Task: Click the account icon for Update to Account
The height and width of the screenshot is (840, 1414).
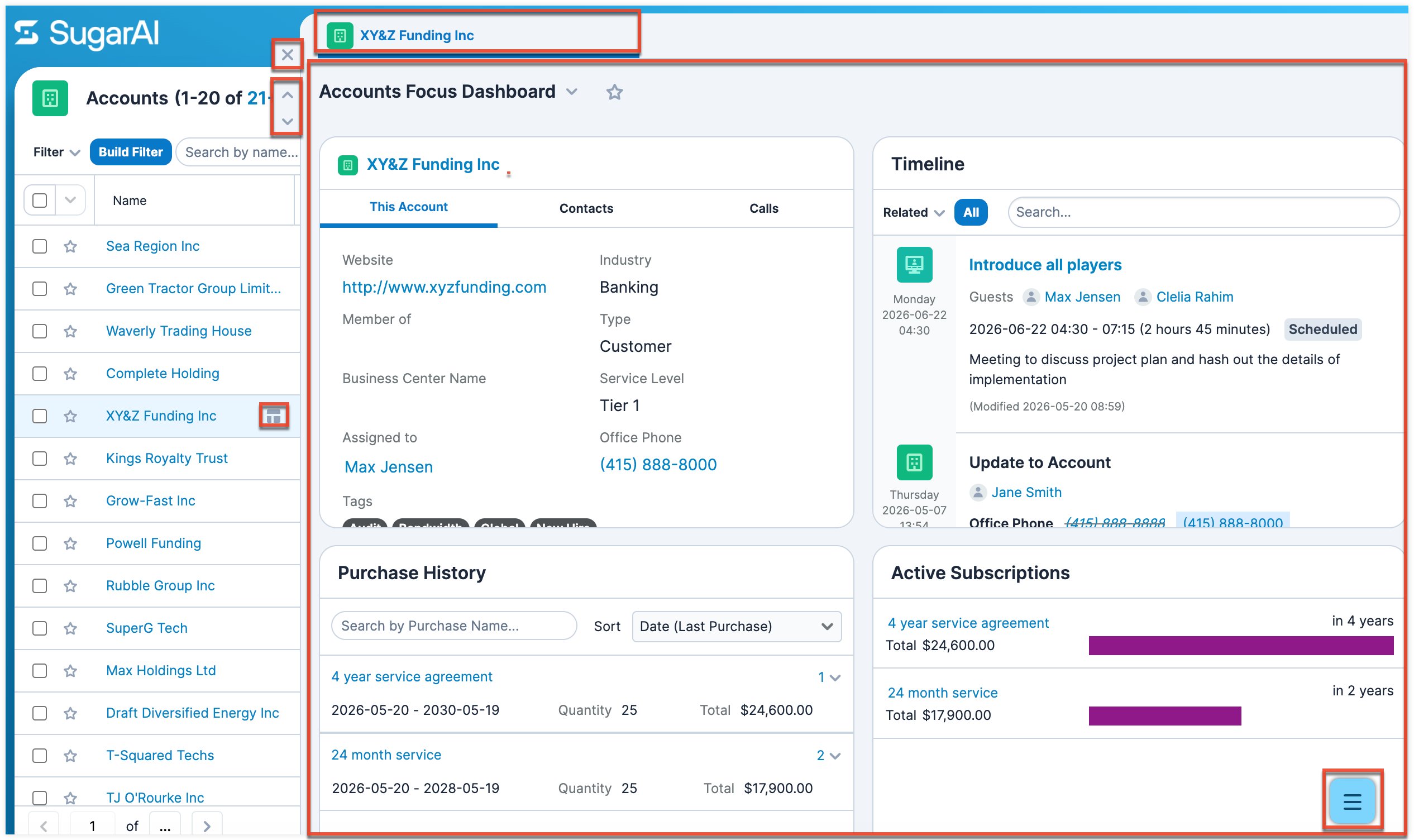Action: (x=914, y=462)
